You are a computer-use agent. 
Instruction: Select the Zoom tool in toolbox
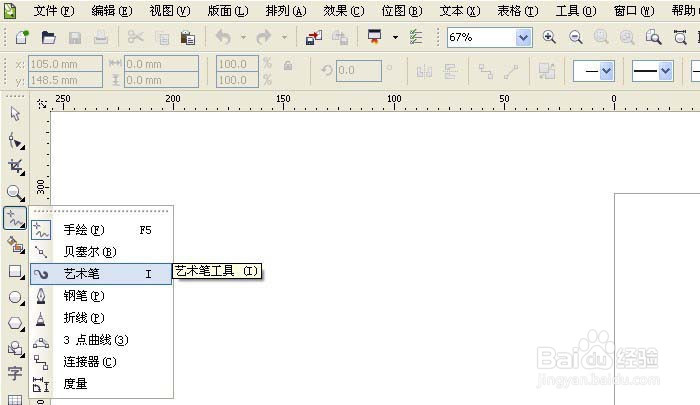point(16,192)
